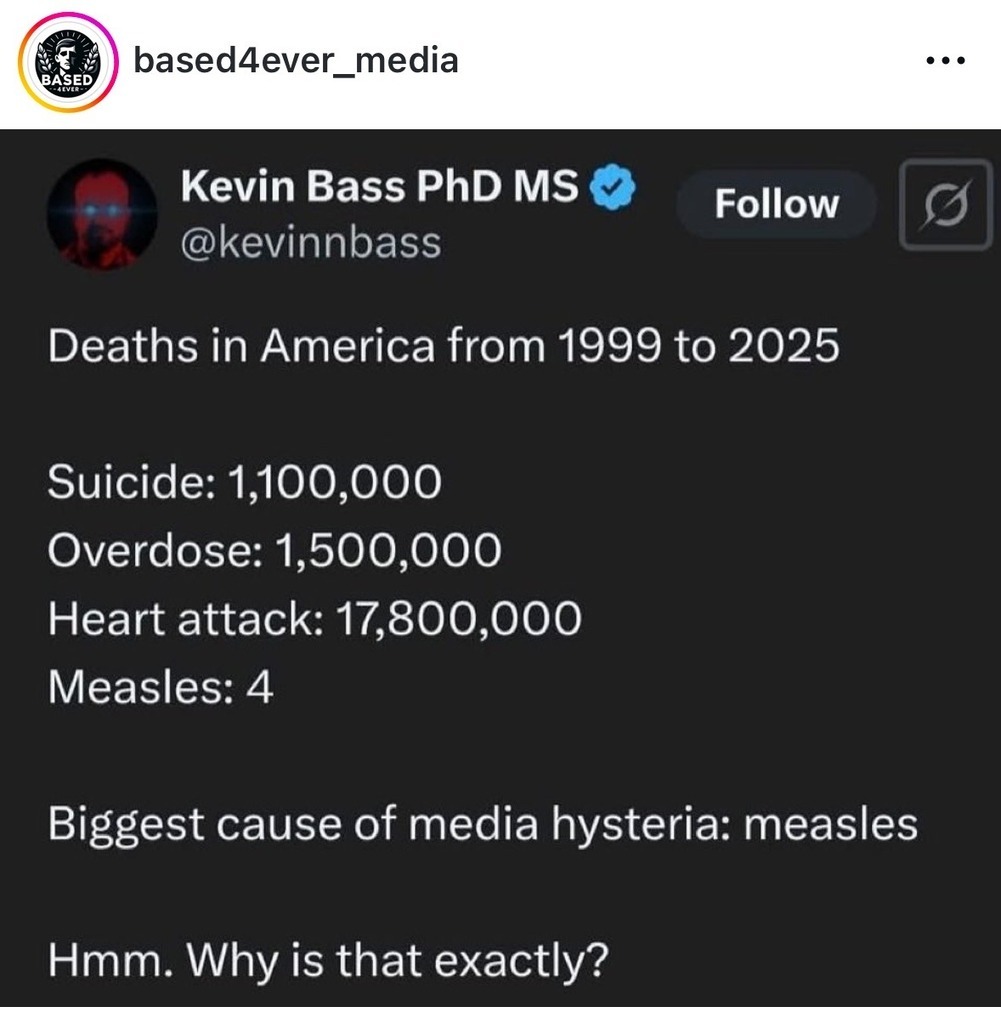Select the "Heart attack" label
Screen dimensions: 1001x1024
[180, 619]
